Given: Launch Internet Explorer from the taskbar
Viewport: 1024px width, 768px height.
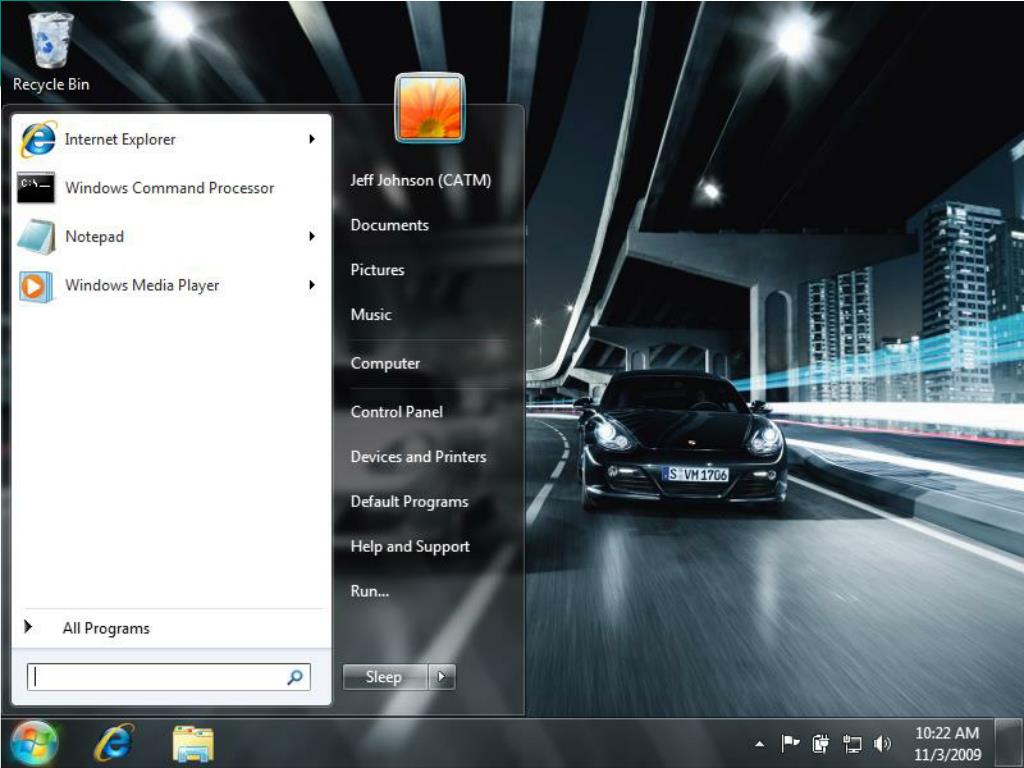Looking at the screenshot, I should [x=114, y=743].
